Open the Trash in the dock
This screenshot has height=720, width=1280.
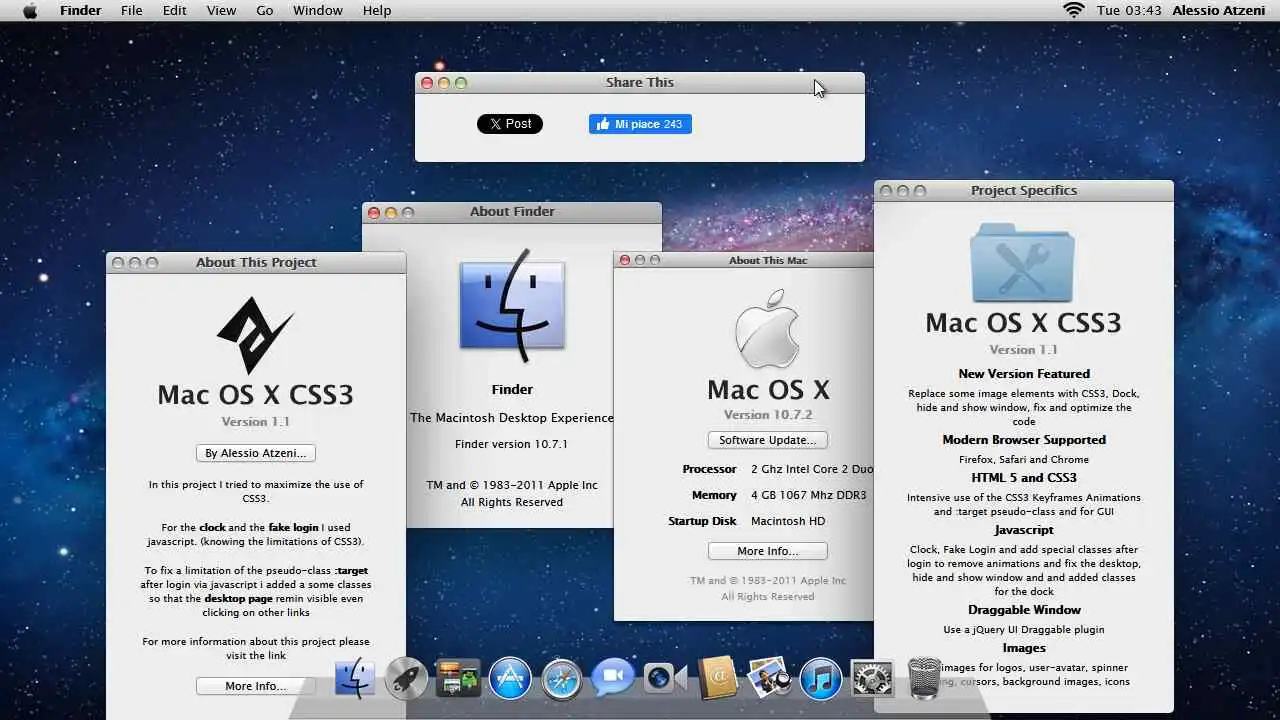tap(925, 678)
